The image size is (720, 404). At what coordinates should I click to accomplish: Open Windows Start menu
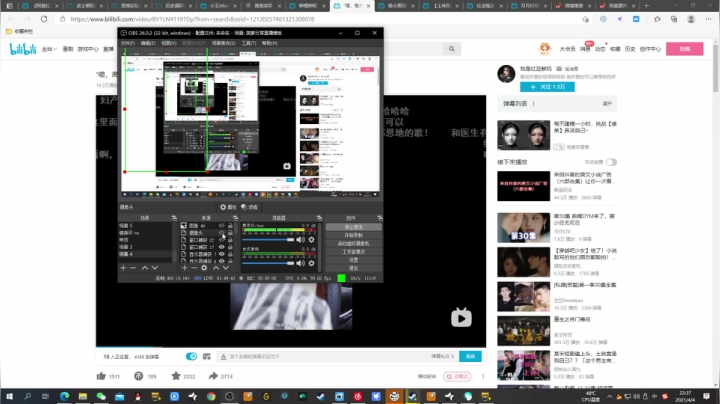point(9,396)
